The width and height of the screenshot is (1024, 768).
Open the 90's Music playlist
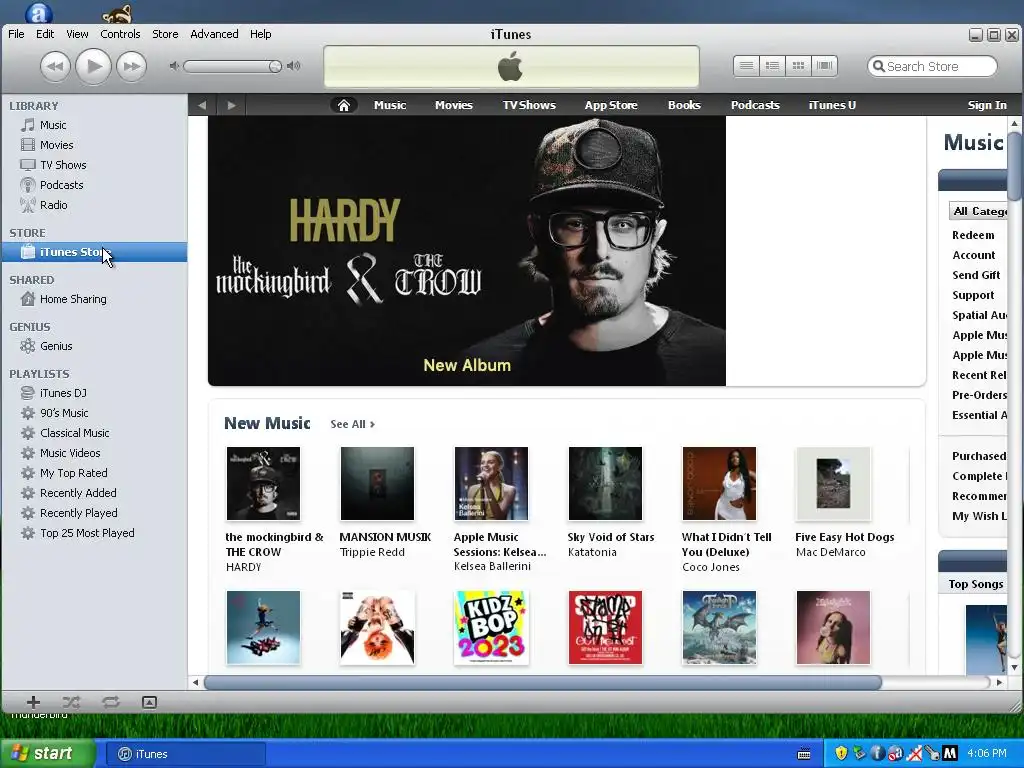(94, 413)
